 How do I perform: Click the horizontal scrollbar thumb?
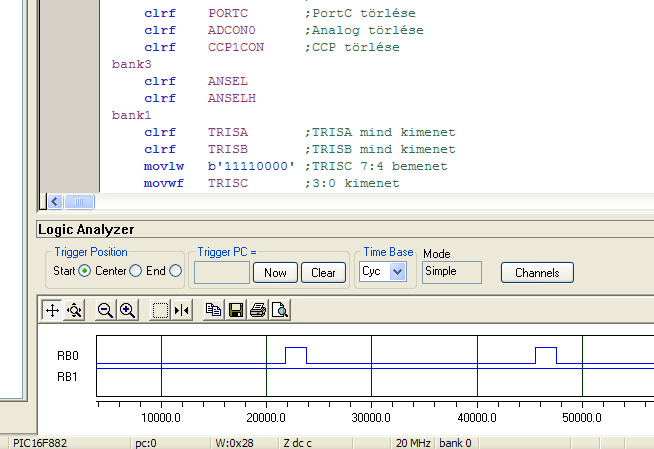pyautogui.click(x=79, y=202)
